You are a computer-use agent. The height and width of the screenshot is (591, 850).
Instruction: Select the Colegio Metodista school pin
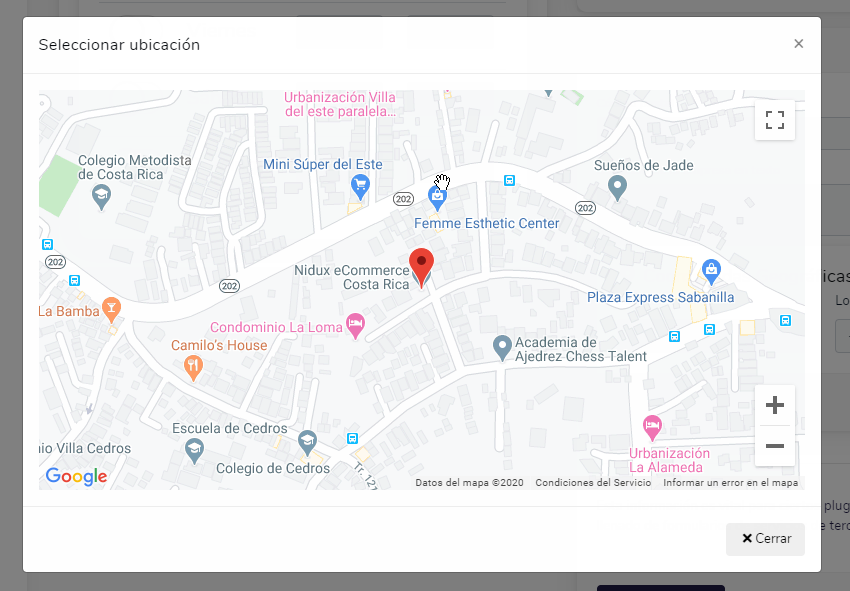point(101,197)
